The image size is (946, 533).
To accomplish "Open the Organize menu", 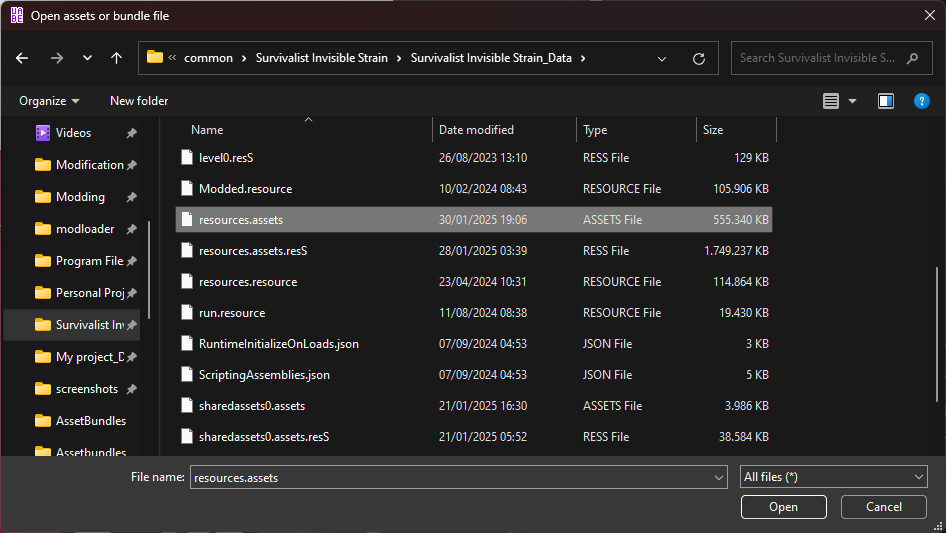I will coord(48,101).
